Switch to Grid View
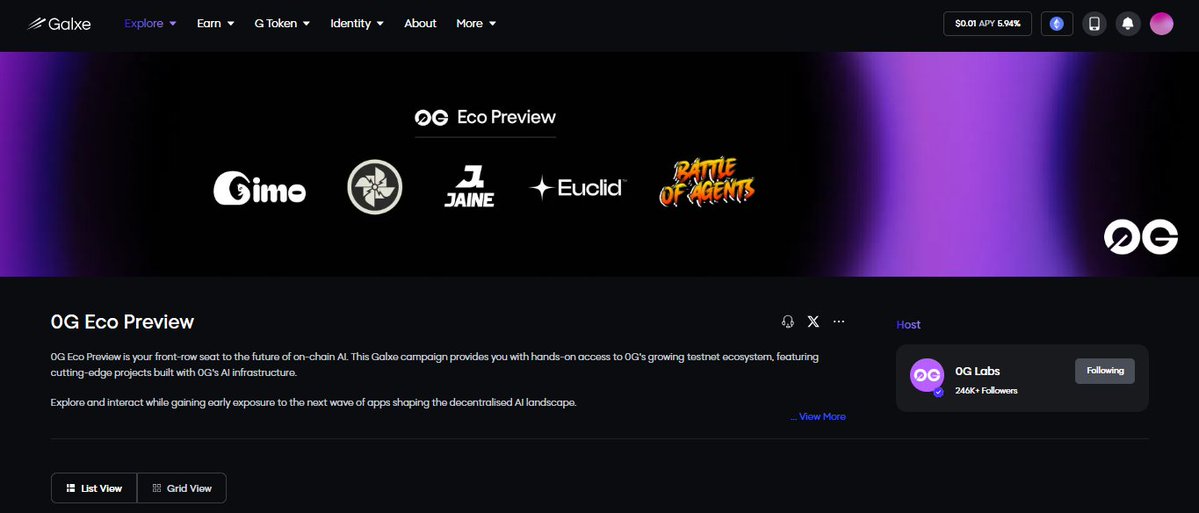This screenshot has width=1199, height=513. 182,488
